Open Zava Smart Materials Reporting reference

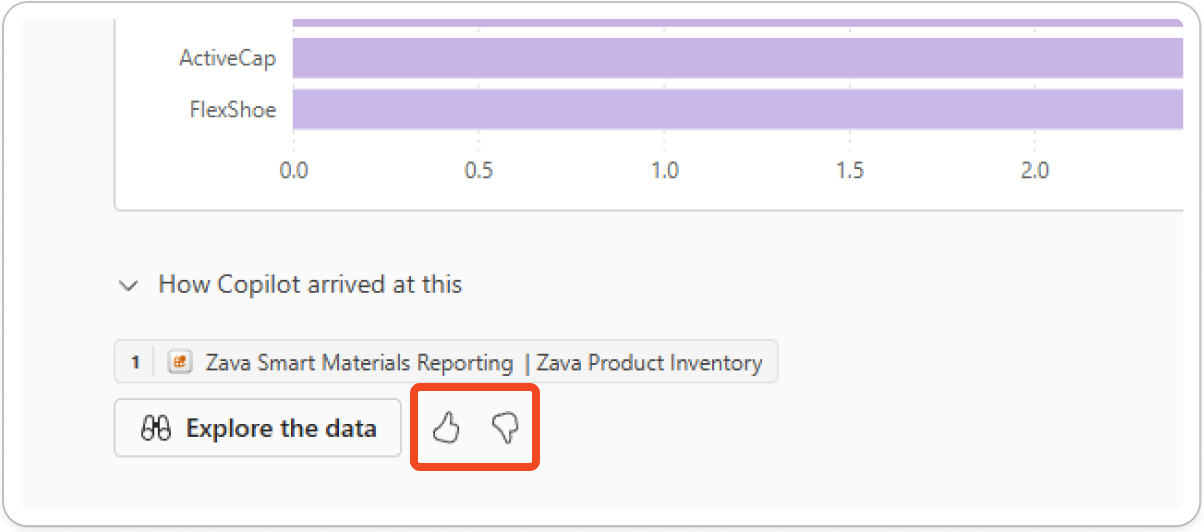click(359, 362)
